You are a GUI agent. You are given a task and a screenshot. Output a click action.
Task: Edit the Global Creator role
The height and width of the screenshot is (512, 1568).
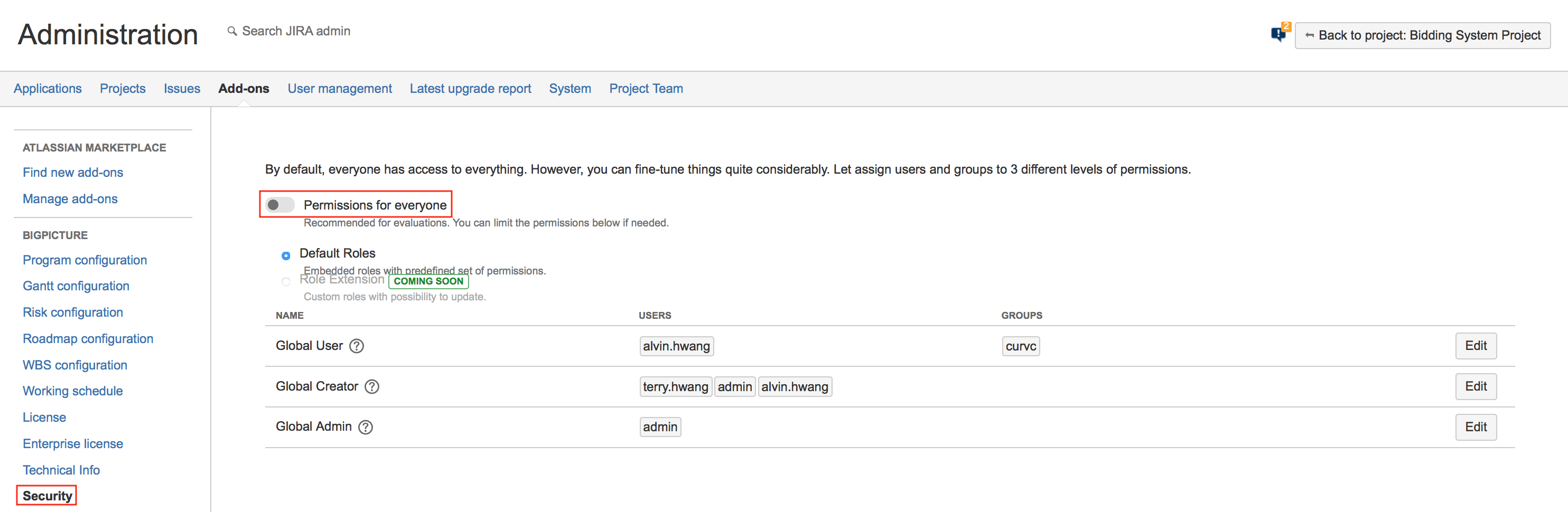pos(1476,387)
